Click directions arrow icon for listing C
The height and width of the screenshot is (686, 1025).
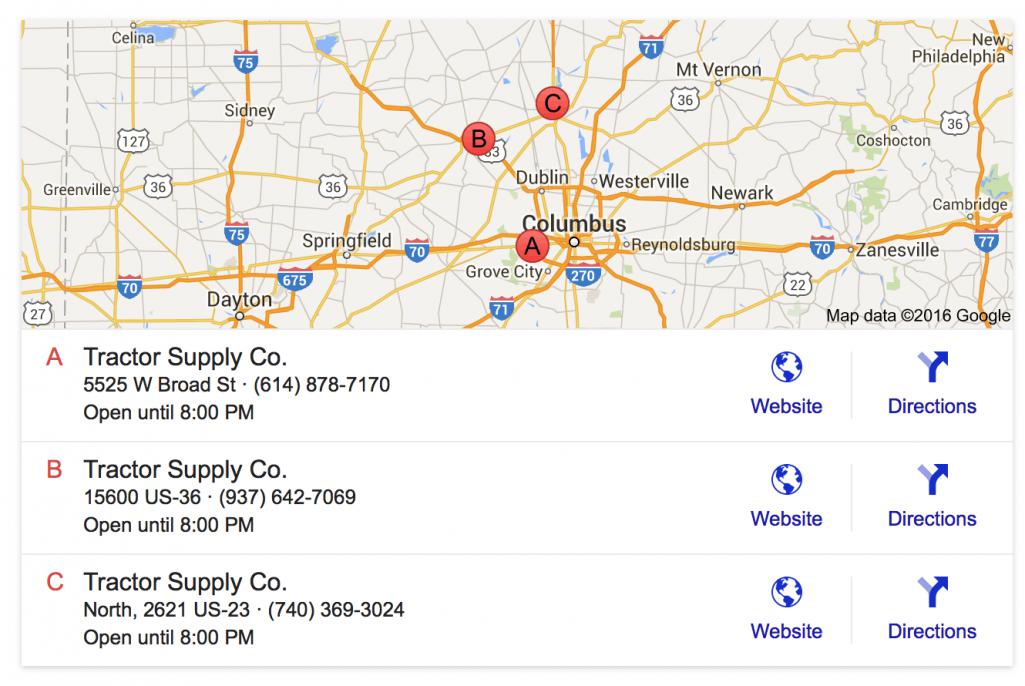[932, 592]
